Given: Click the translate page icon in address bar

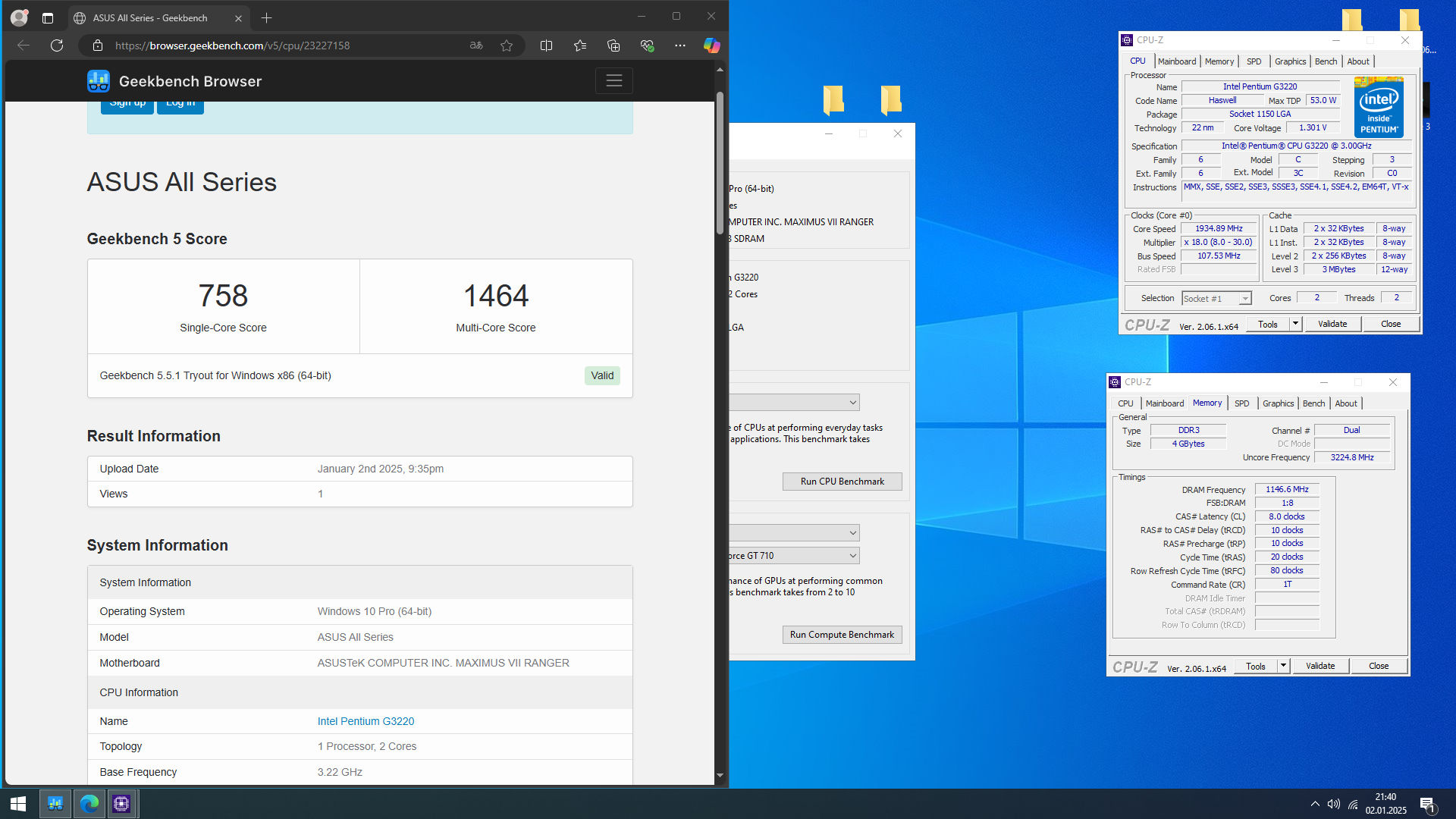Looking at the screenshot, I should pos(476,45).
